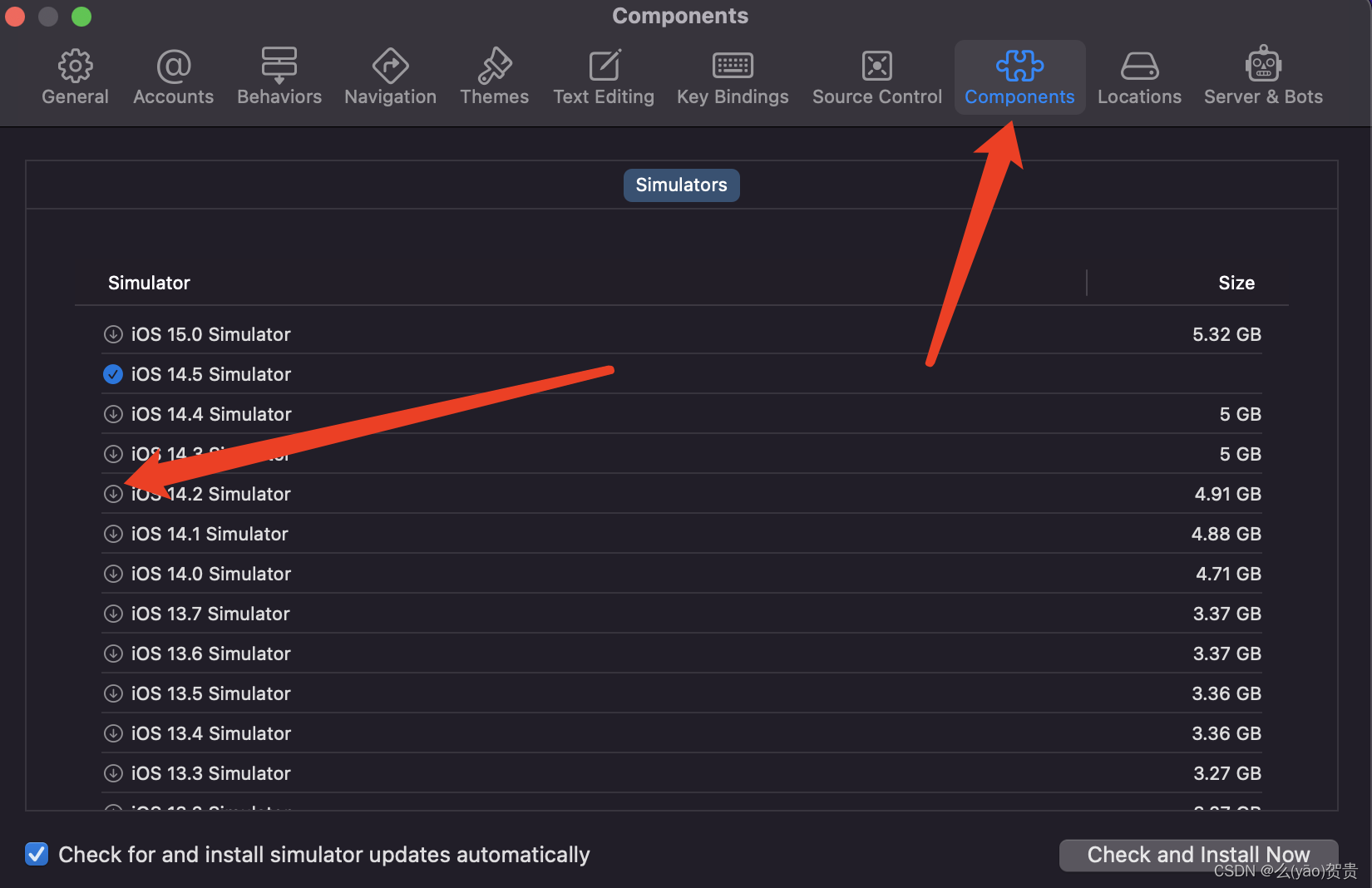Download the iOS 14.0 Simulator
The image size is (1372, 888).
pyautogui.click(x=113, y=574)
